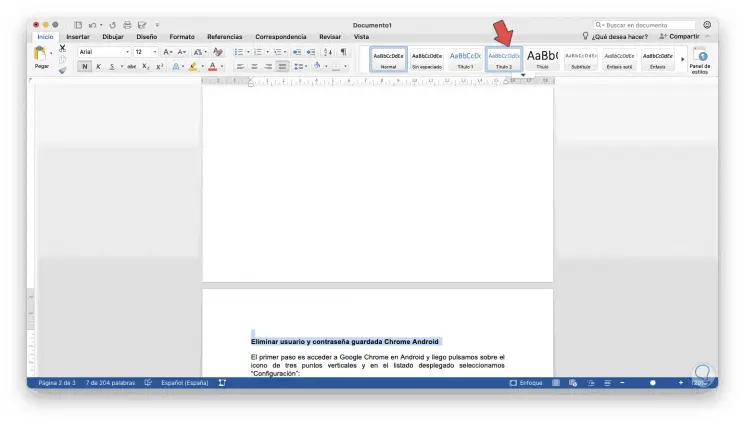
Task: Toggle bold N formatting
Action: tap(85, 67)
